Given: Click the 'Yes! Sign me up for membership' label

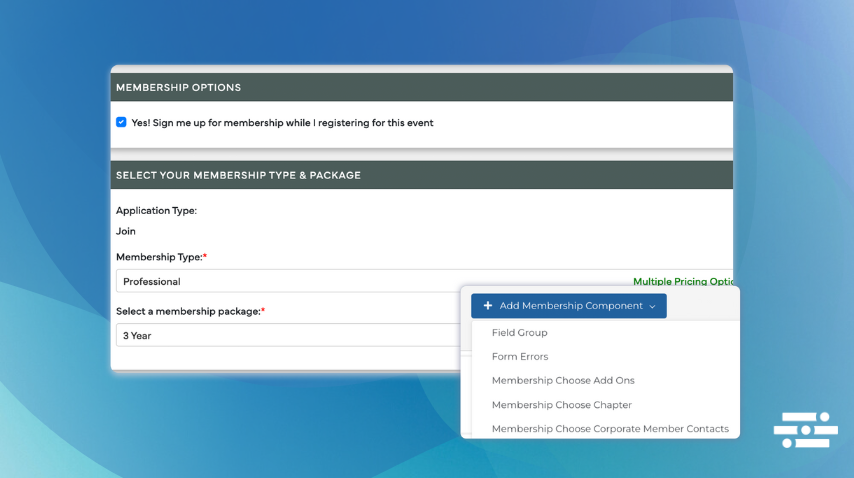Looking at the screenshot, I should [282, 123].
